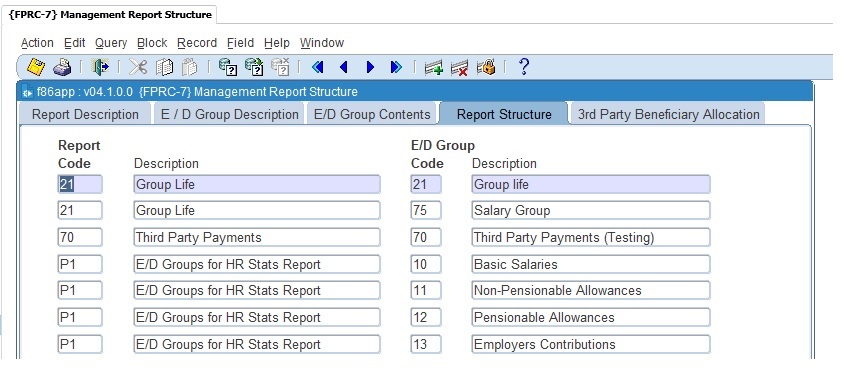Click the Group life E/D description field
Viewport: 846px width, 374px height.
tap(591, 185)
